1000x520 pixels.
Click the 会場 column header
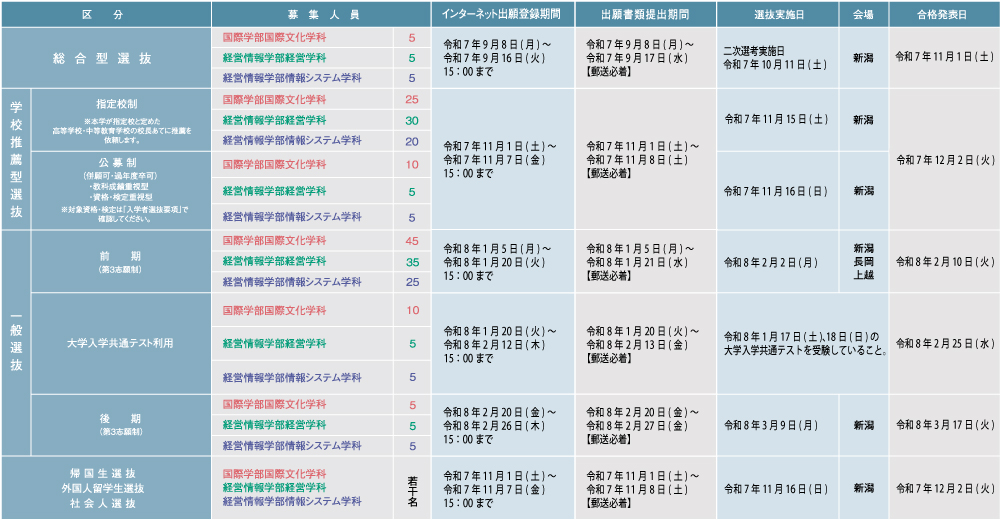tap(863, 15)
